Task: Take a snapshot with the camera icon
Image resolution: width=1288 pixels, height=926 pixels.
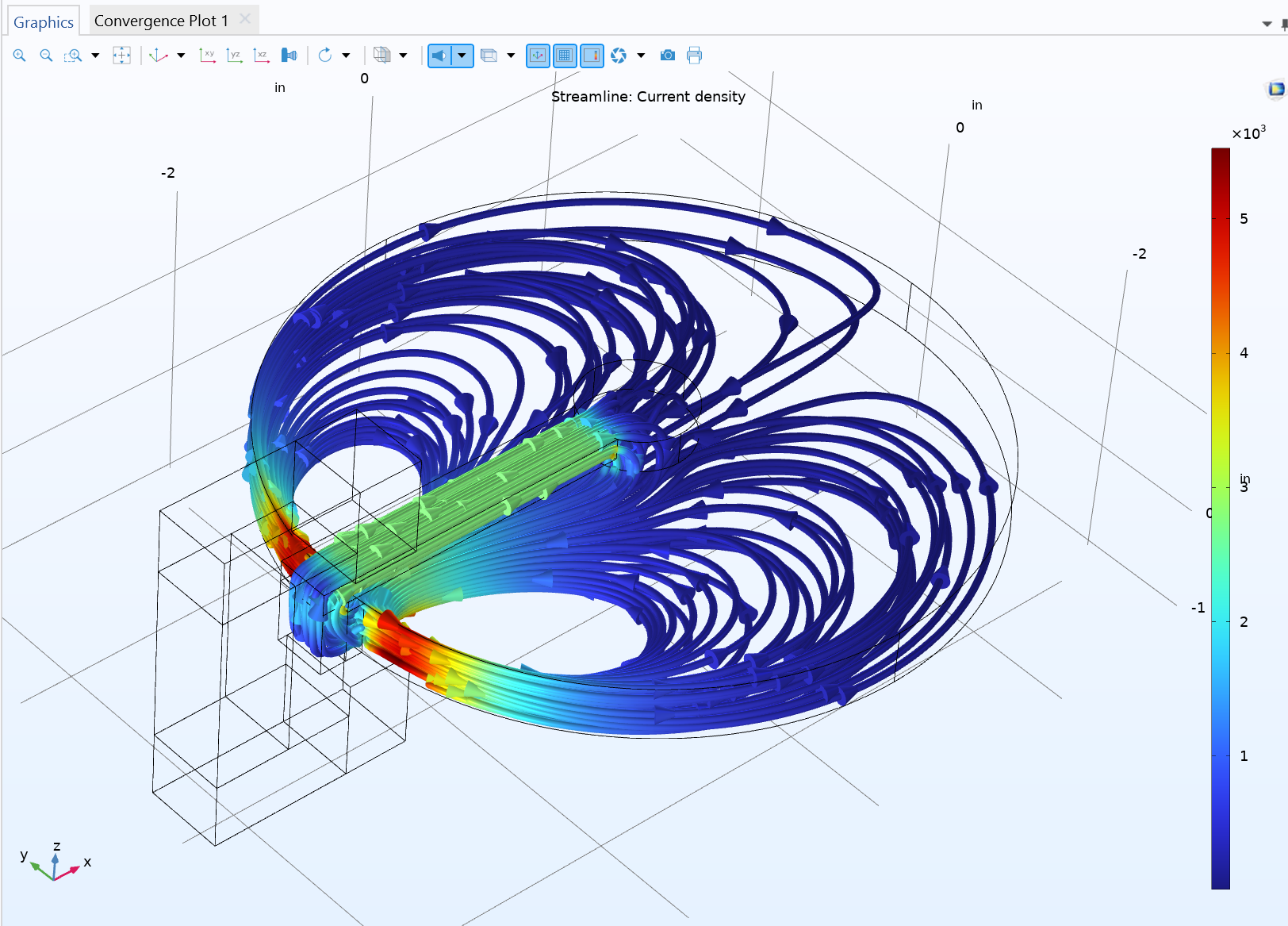Action: 668,56
